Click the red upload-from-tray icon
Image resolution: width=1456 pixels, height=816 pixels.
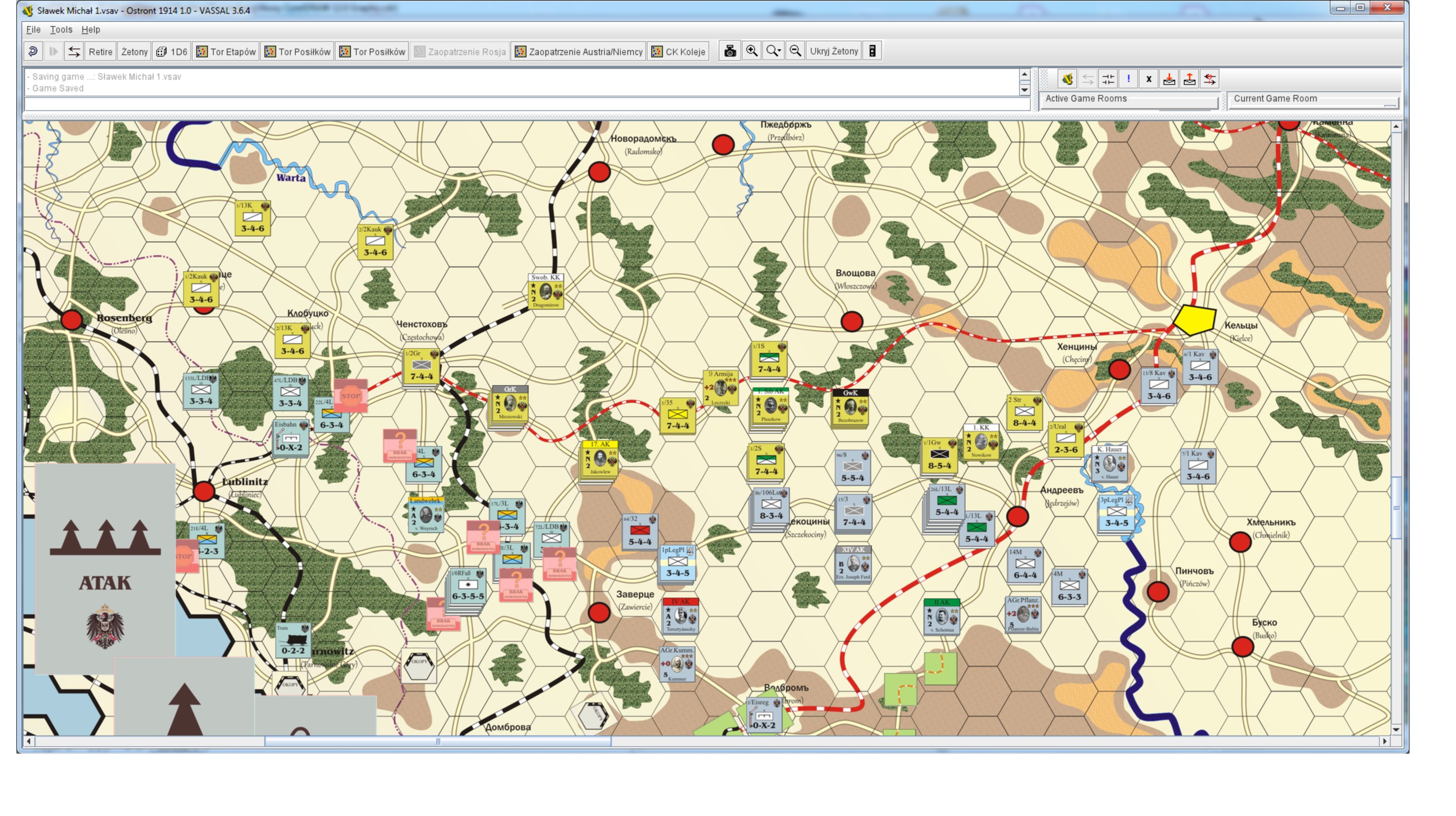[1189, 79]
